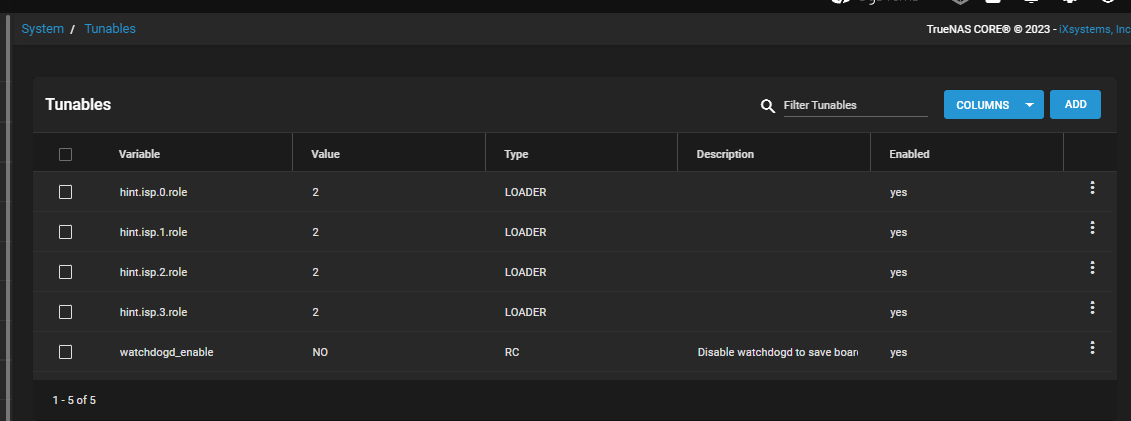The image size is (1131, 421).
Task: Focus the Filter Tunables search field
Action: tap(855, 105)
